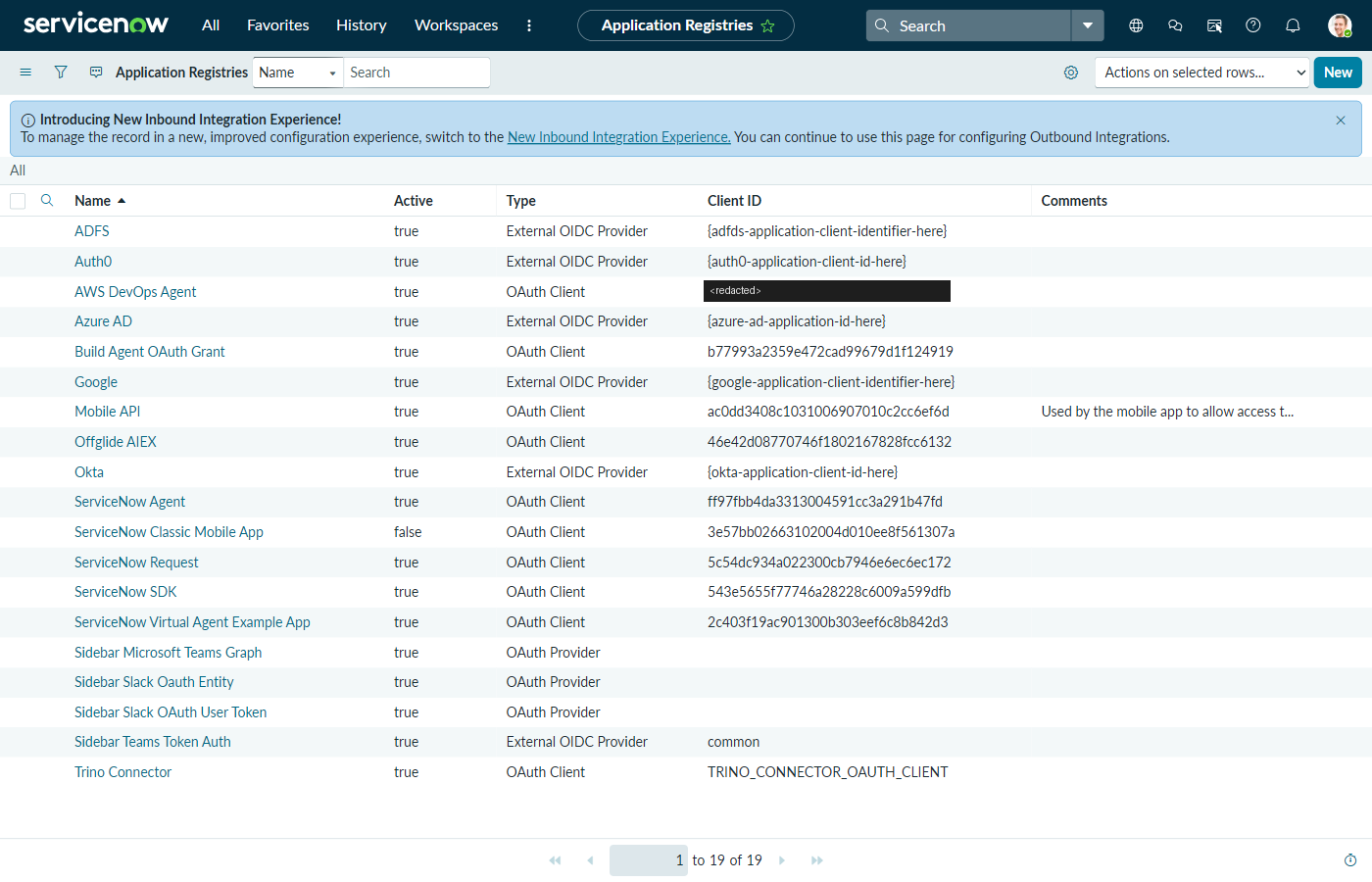Open the ADFS record
Viewport: 1372px width, 882px height.
click(92, 231)
